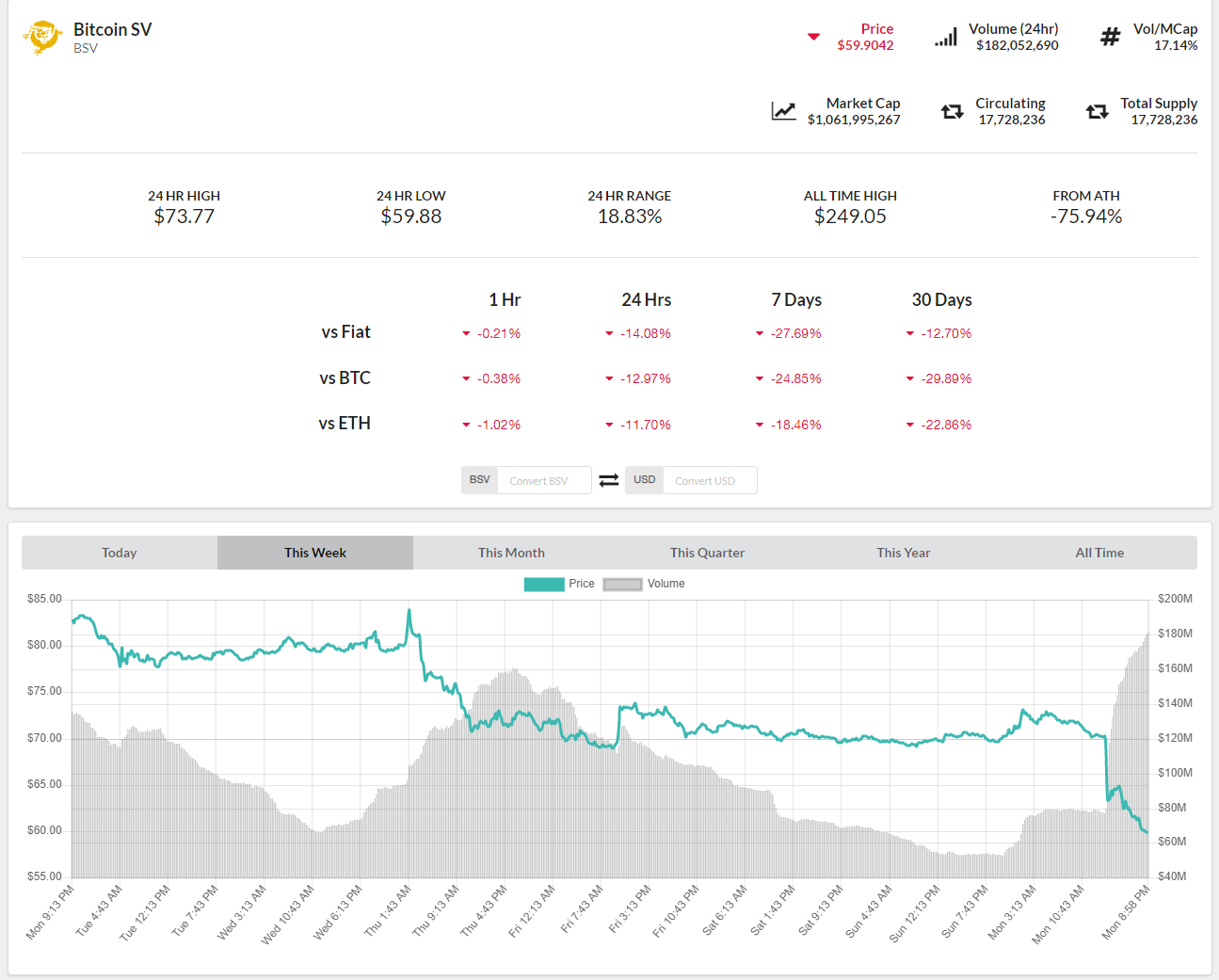Click the Total Supply arrows icon
The image size is (1219, 980).
pos(1098,111)
